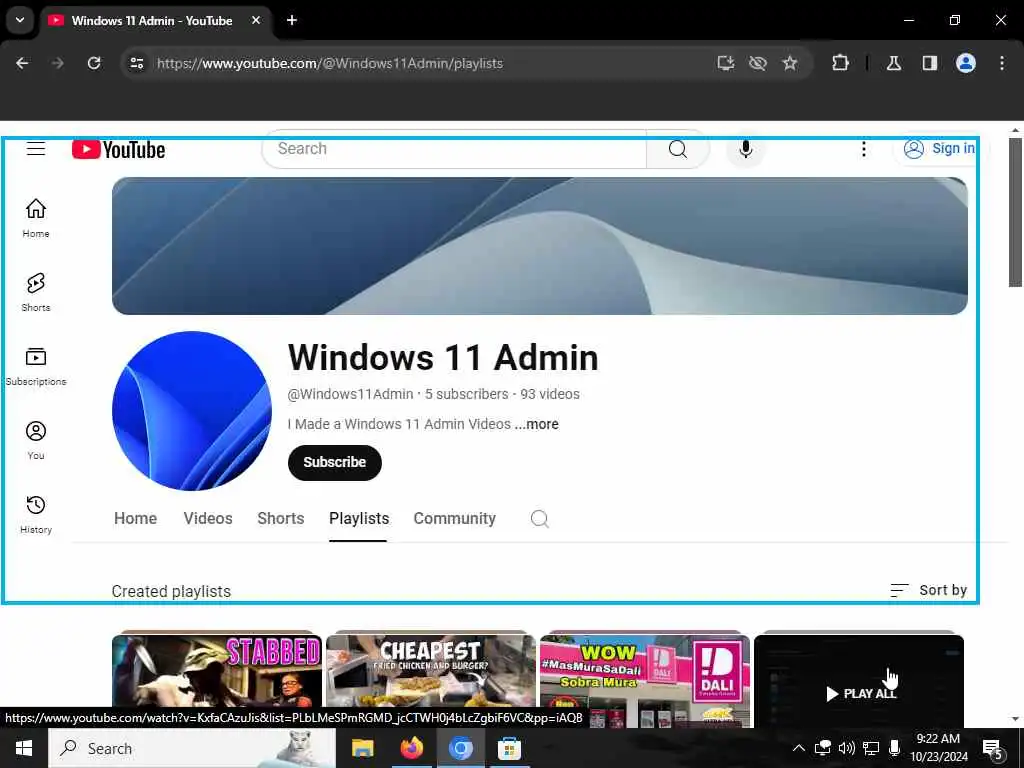1024x768 pixels.
Task: Click the browser forward arrow
Action: (x=57, y=63)
